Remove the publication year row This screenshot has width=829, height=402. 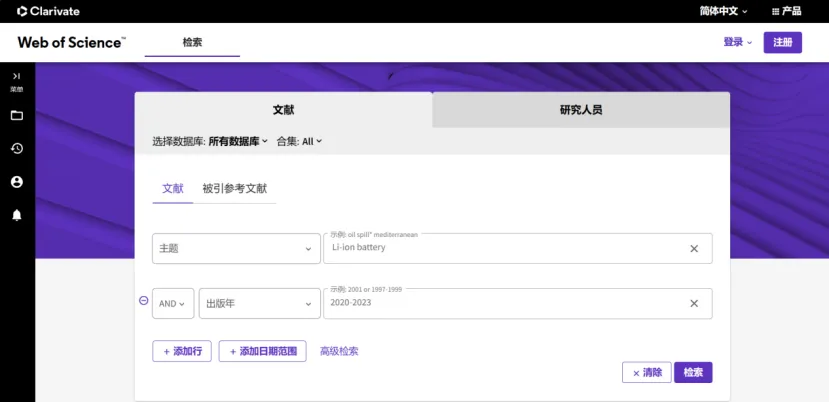pos(143,300)
